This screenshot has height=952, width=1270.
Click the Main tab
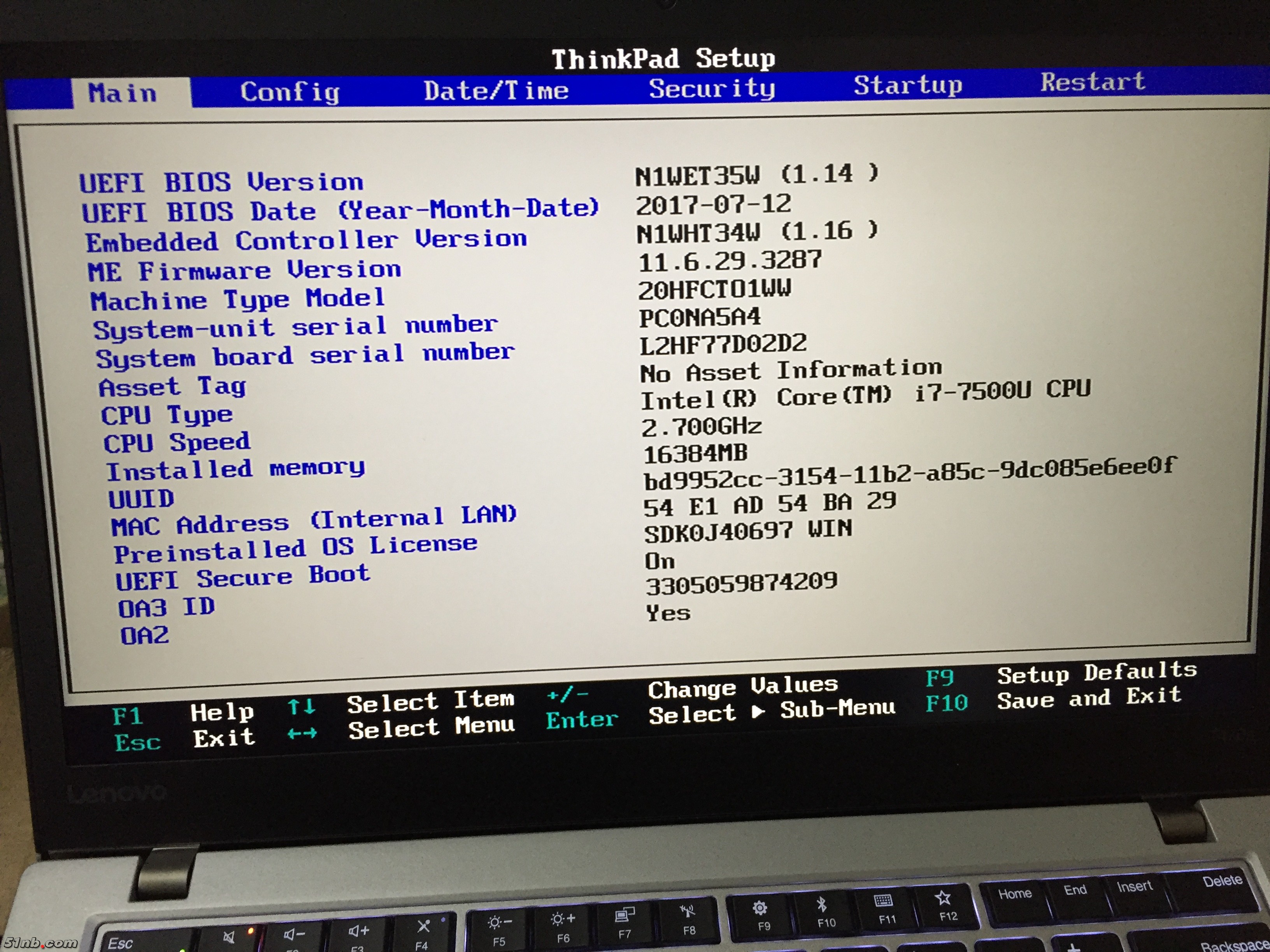(x=122, y=93)
